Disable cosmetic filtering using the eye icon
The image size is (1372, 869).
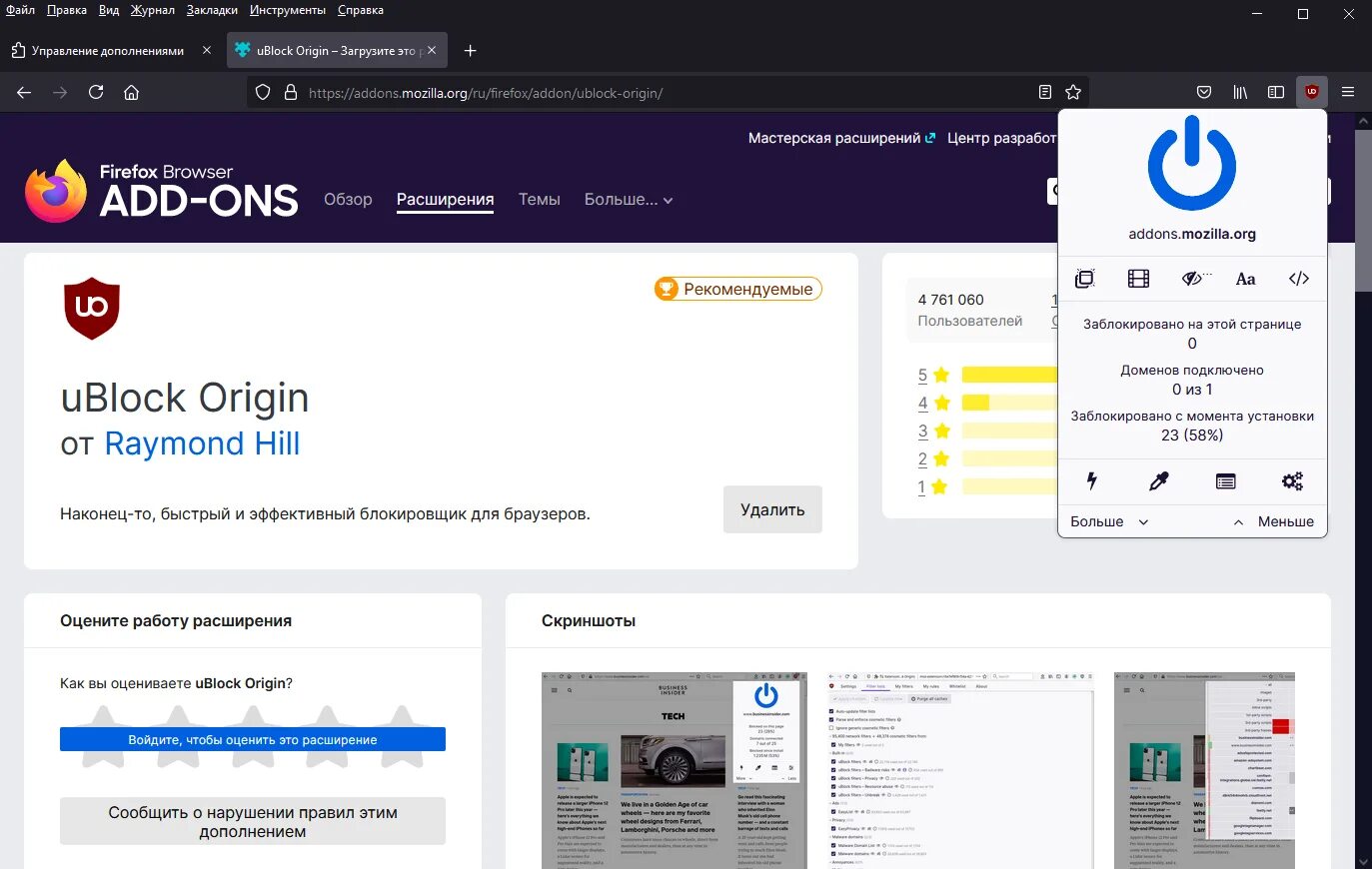click(x=1192, y=279)
